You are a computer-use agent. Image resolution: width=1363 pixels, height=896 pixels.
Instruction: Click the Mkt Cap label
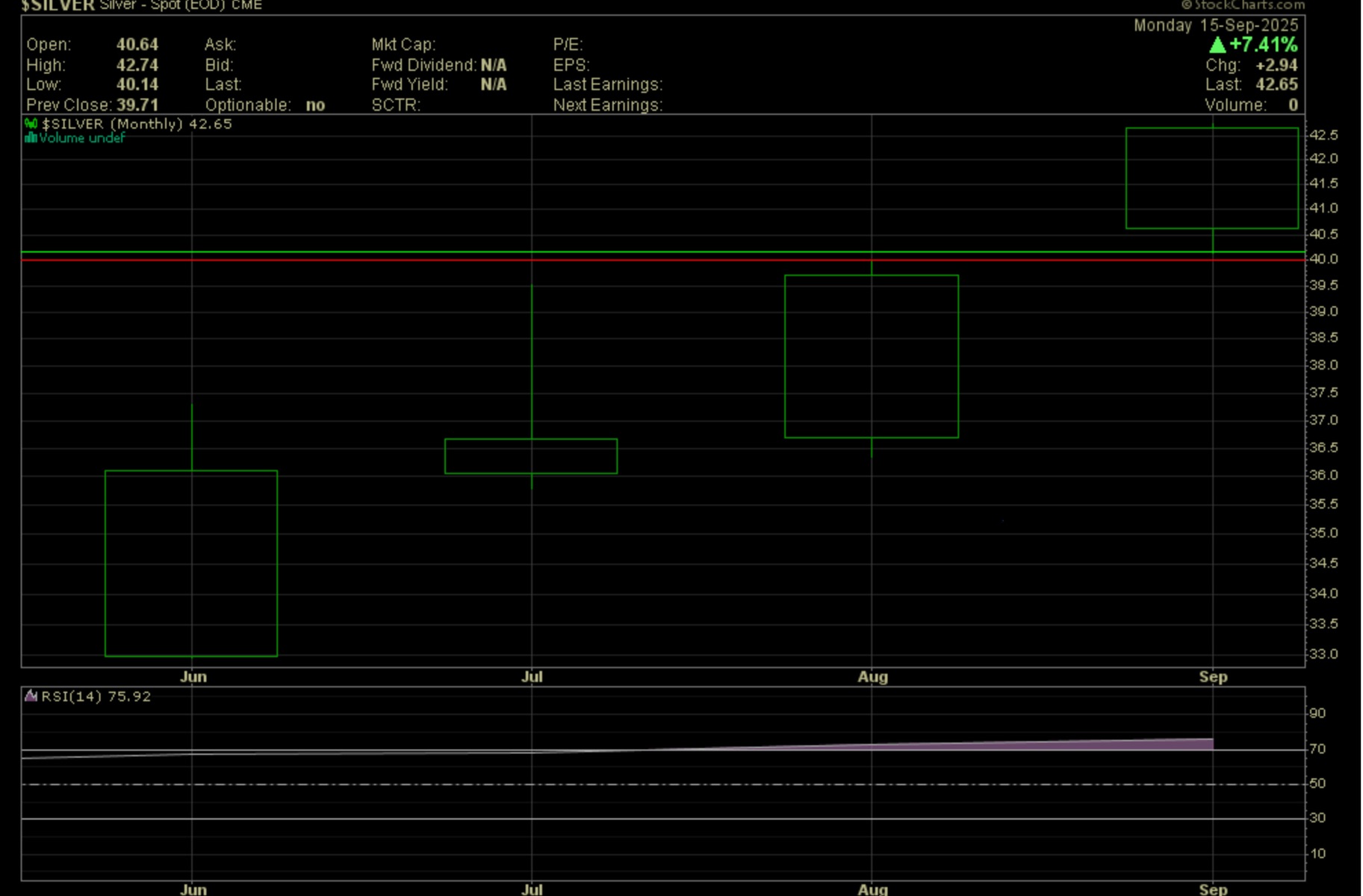[403, 45]
